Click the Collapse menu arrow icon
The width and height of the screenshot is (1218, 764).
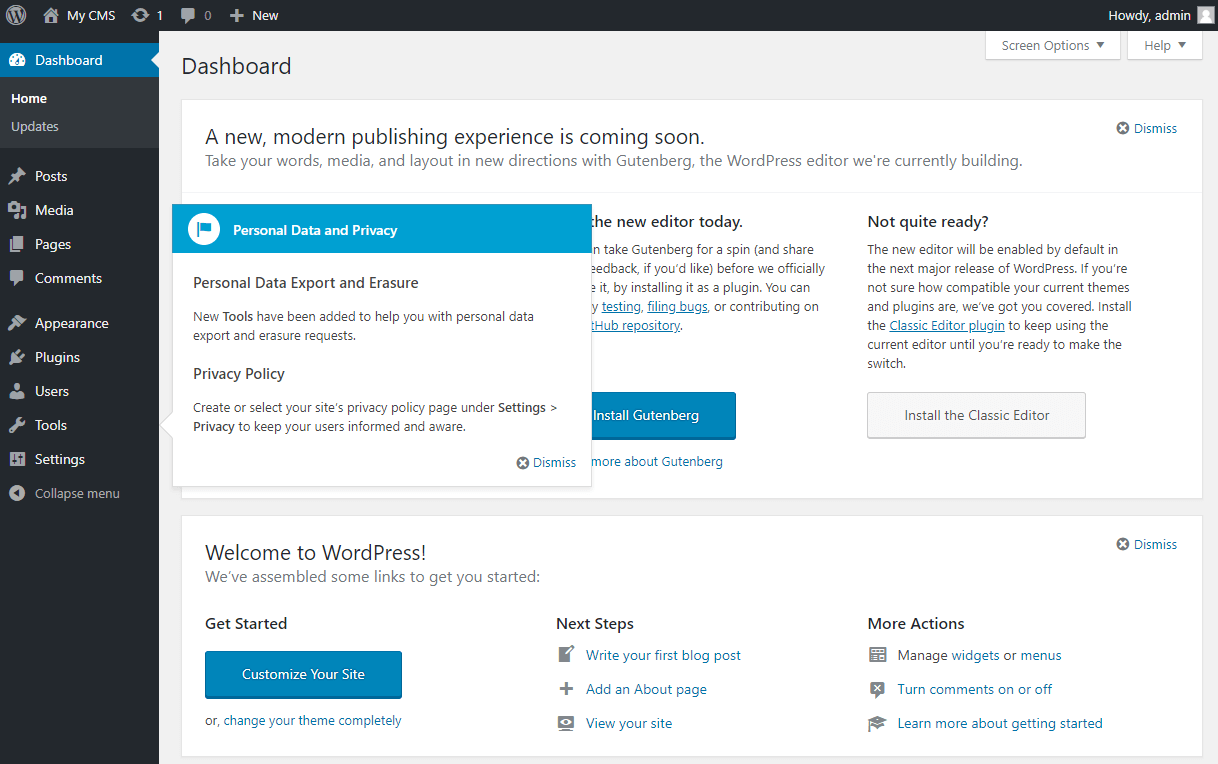click(17, 493)
